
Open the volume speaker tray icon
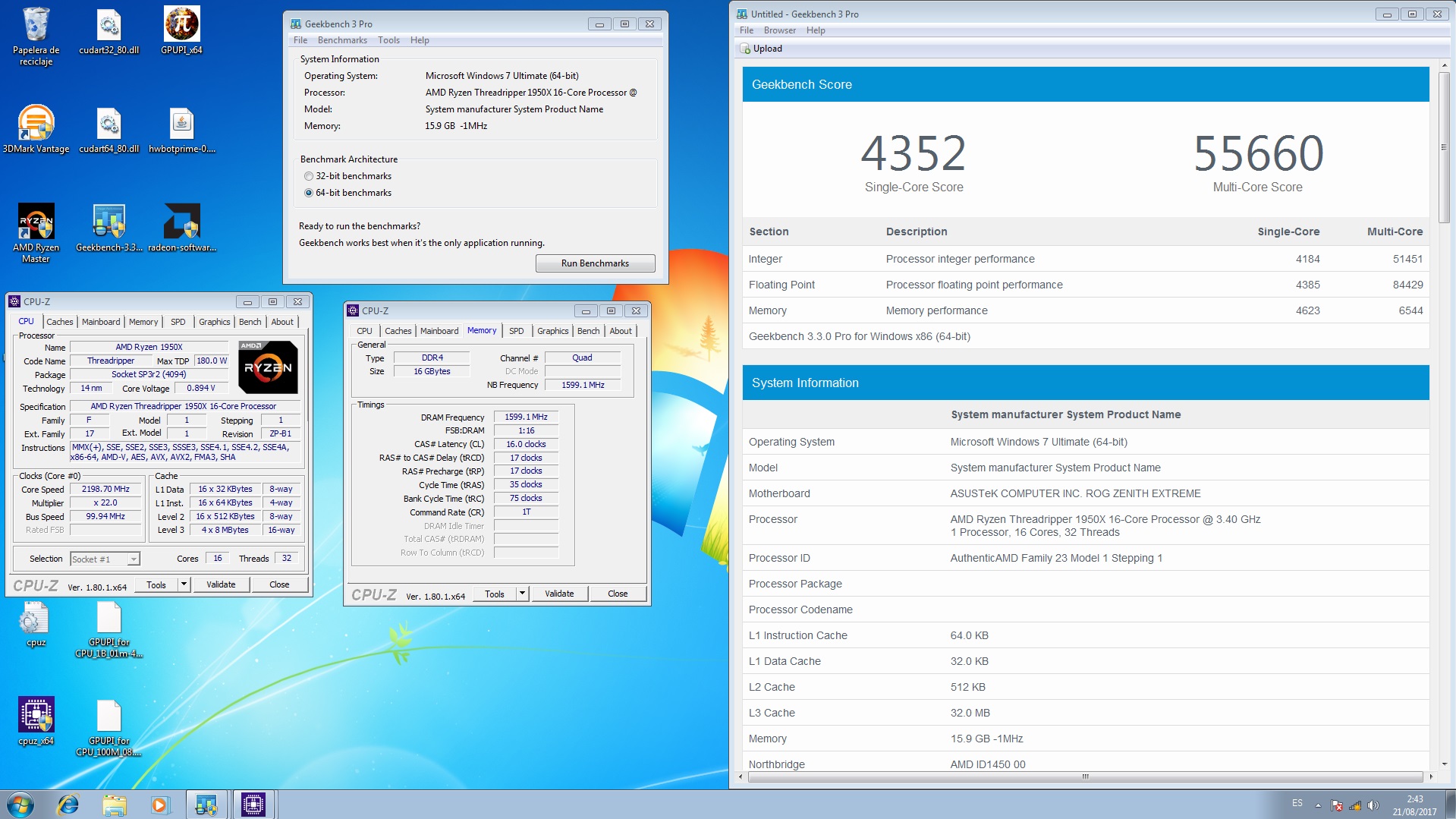pyautogui.click(x=1373, y=805)
